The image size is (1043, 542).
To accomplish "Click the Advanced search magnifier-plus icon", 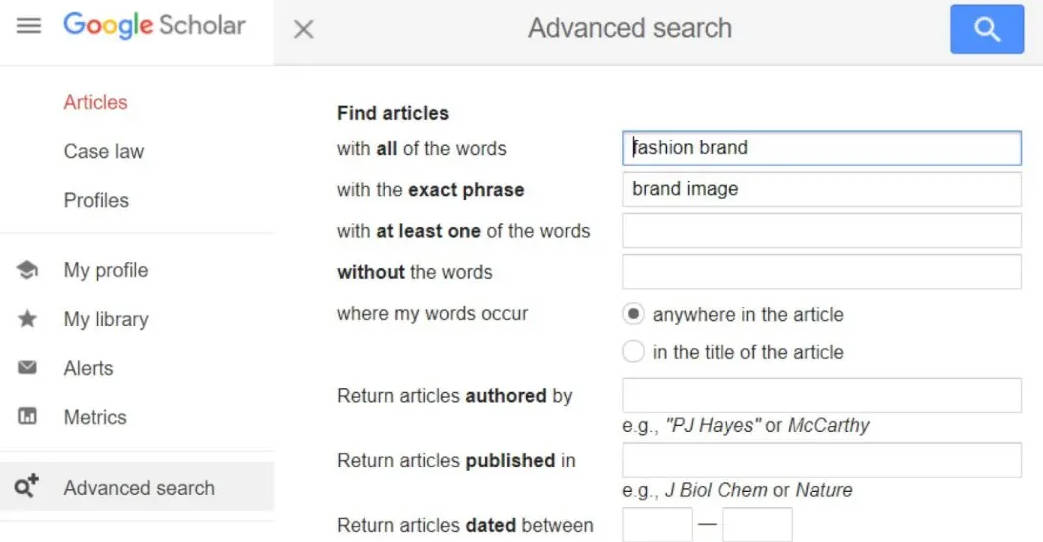I will point(27,487).
